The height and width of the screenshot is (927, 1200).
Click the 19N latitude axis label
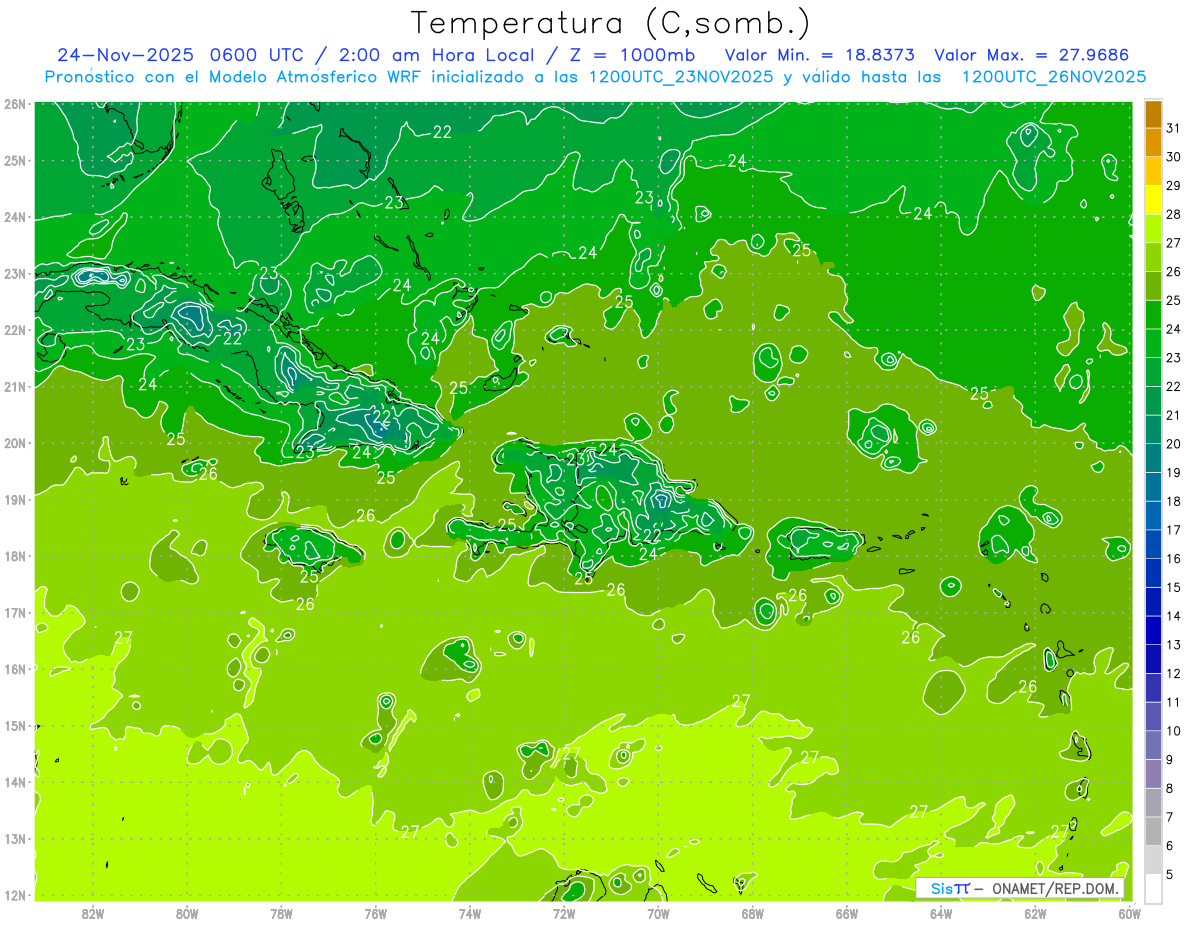[x=15, y=499]
